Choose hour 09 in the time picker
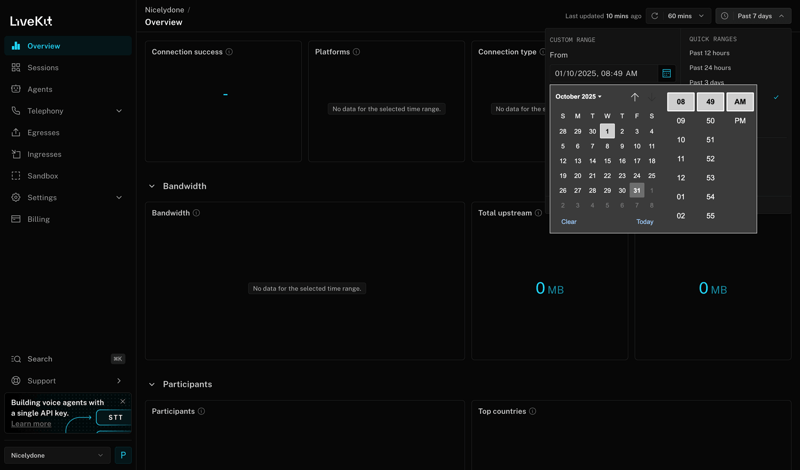 [681, 121]
